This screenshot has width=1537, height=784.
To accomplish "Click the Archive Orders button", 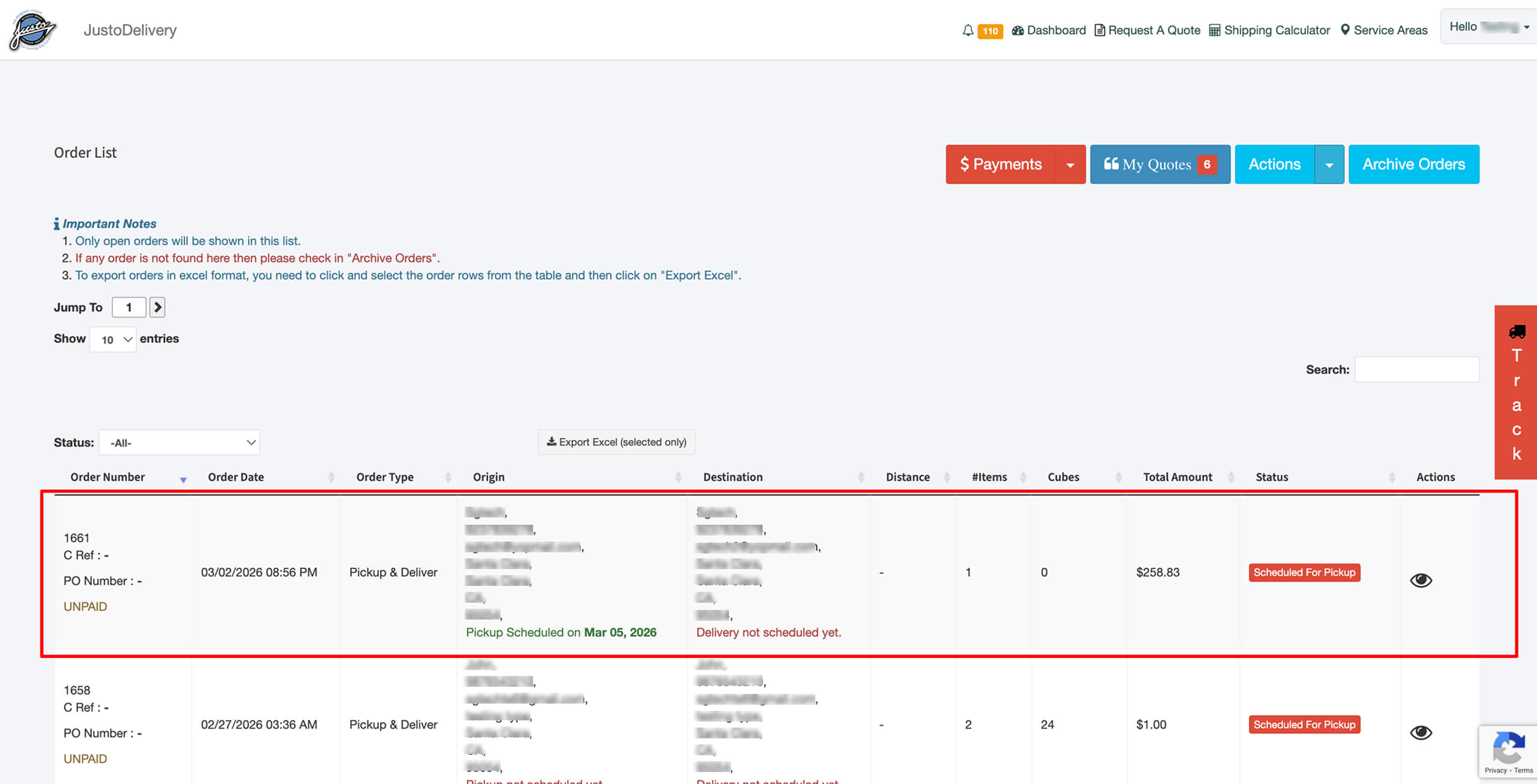I will point(1413,164).
